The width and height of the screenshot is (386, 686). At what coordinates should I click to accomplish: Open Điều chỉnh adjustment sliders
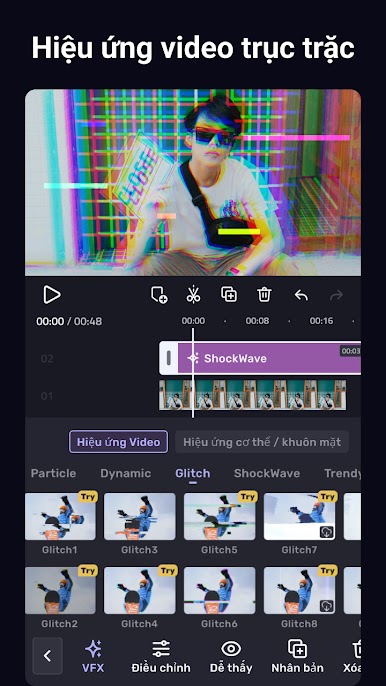(161, 656)
